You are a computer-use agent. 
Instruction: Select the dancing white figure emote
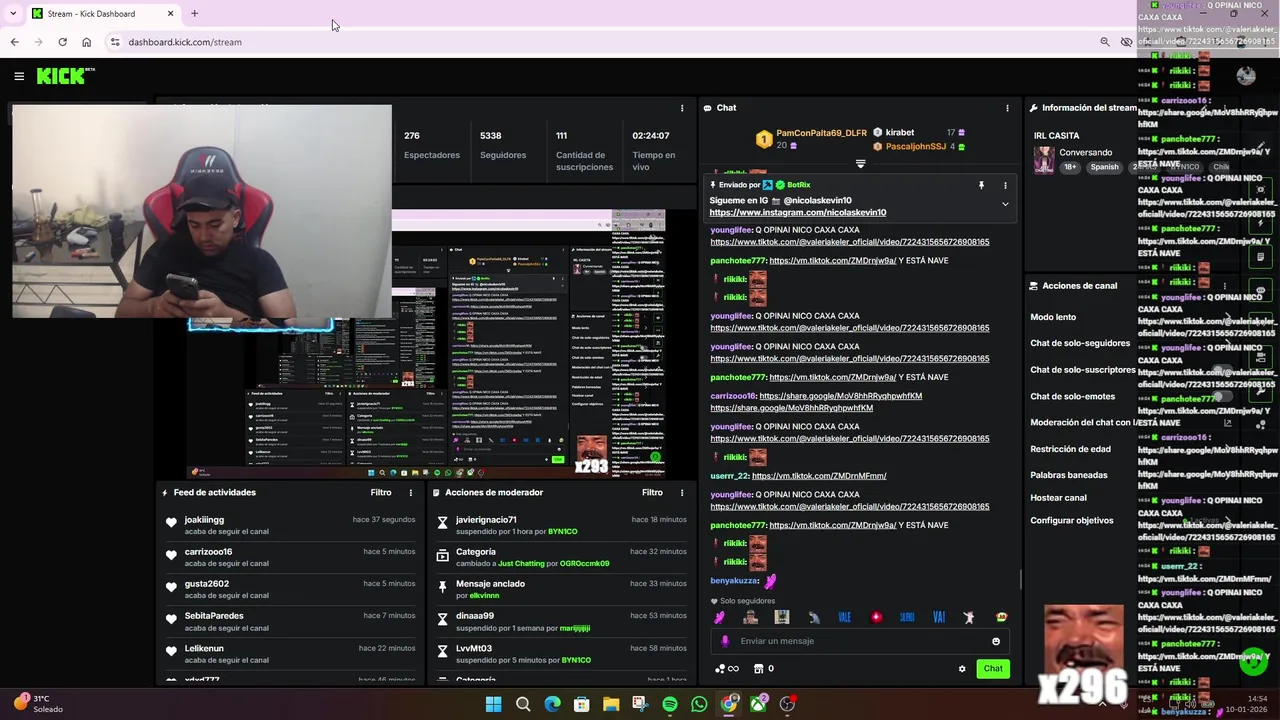point(969,617)
